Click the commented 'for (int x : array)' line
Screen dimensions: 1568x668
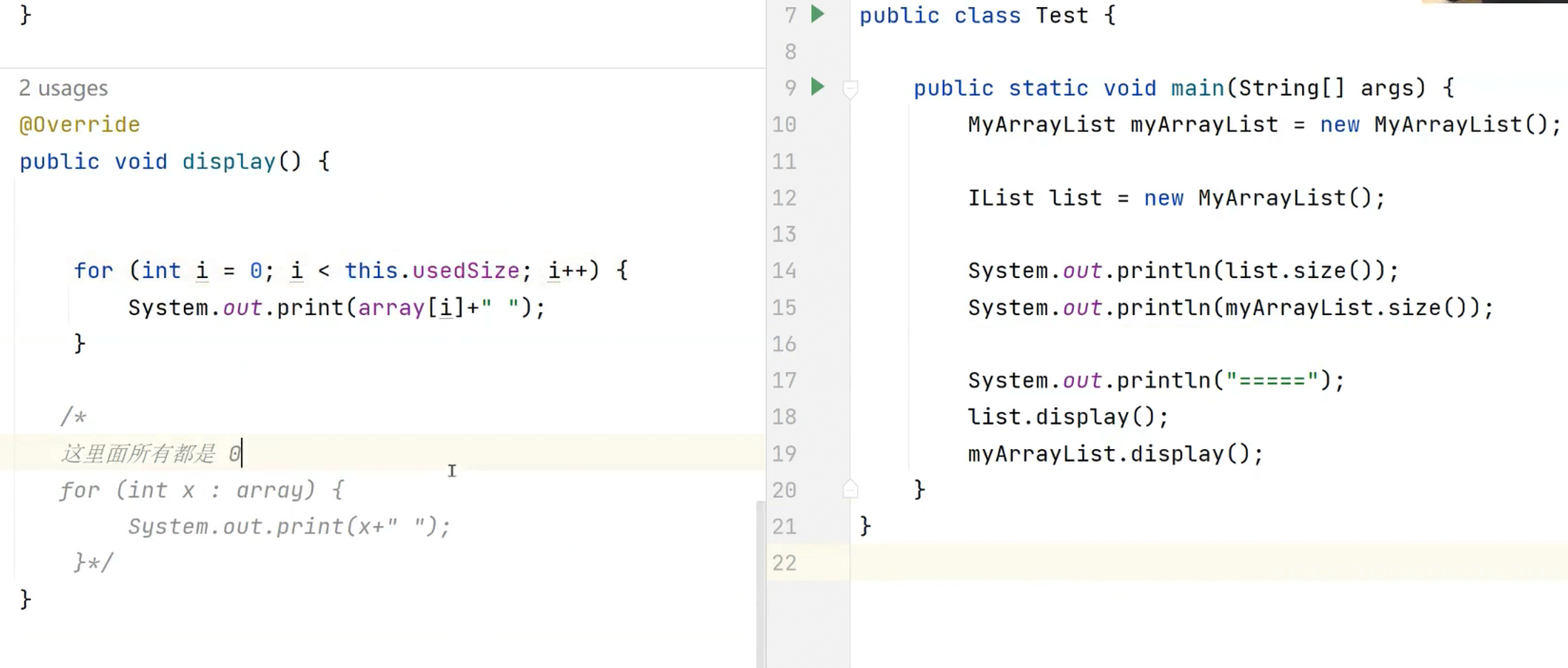coord(202,490)
